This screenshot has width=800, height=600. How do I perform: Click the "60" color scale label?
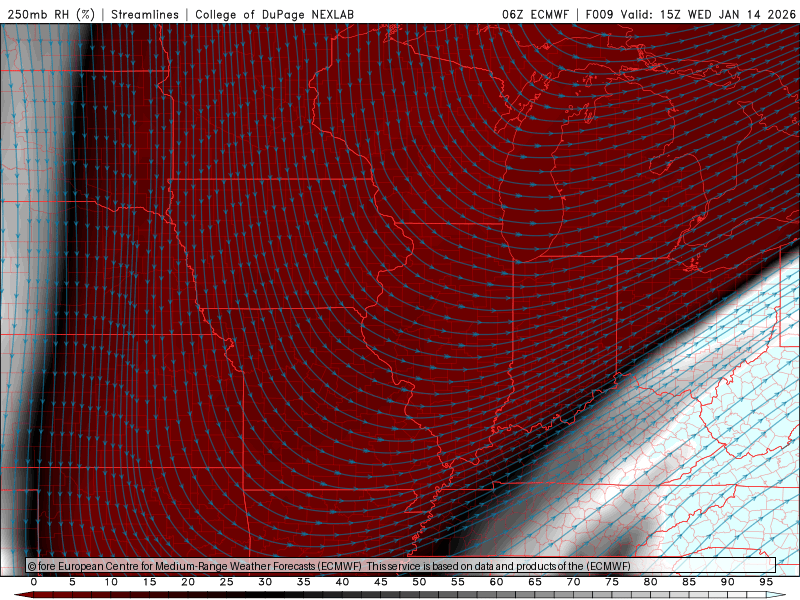click(x=496, y=582)
